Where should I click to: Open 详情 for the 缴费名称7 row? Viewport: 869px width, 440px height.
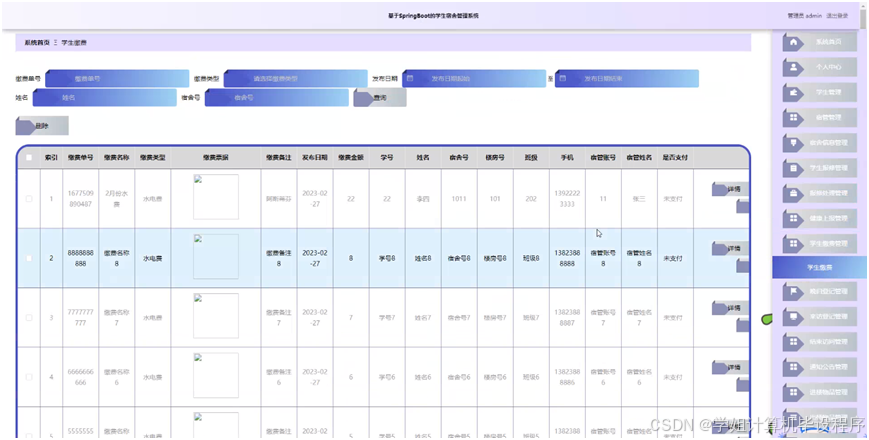coord(730,308)
